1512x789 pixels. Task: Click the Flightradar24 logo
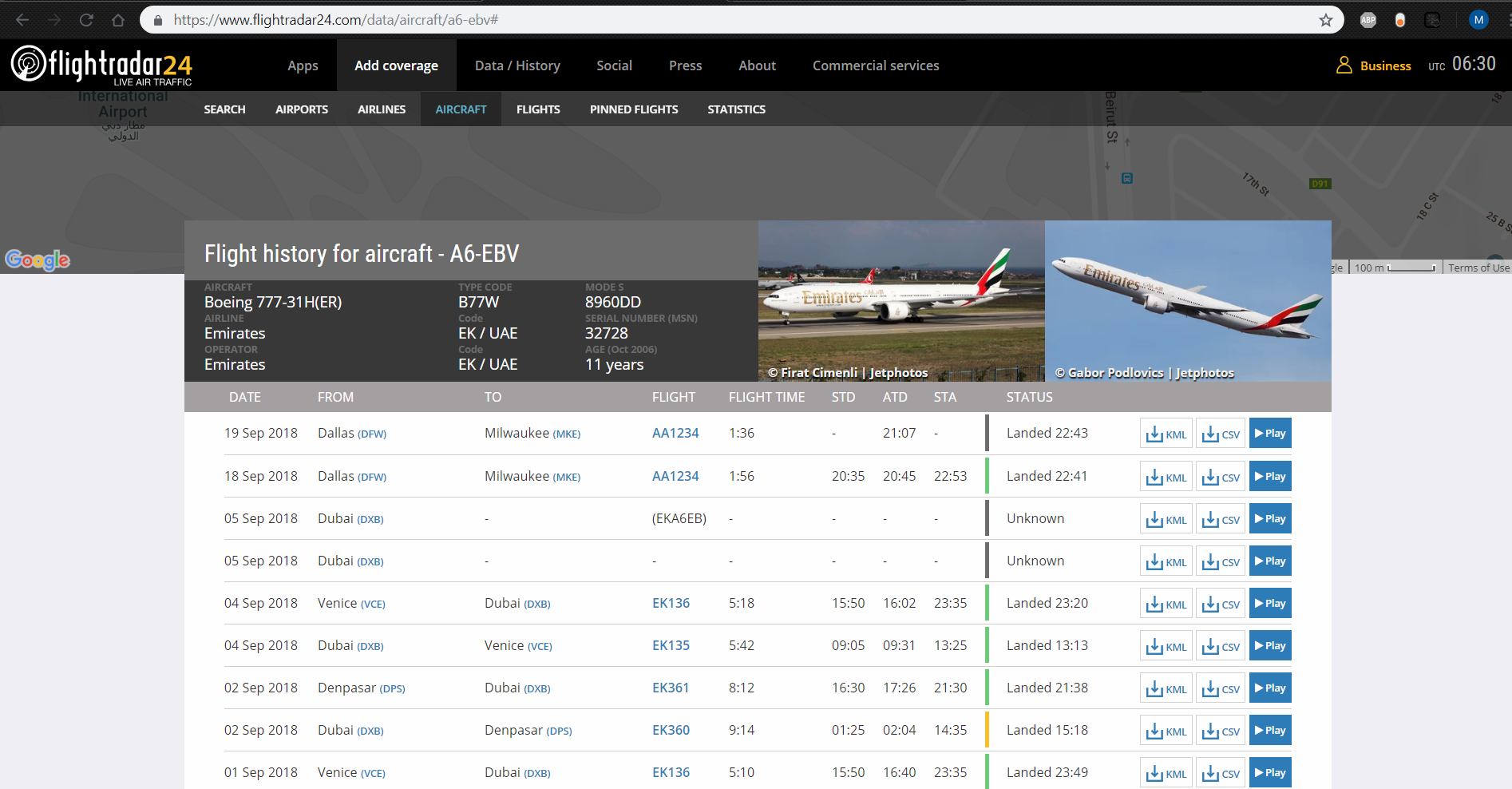tap(101, 65)
